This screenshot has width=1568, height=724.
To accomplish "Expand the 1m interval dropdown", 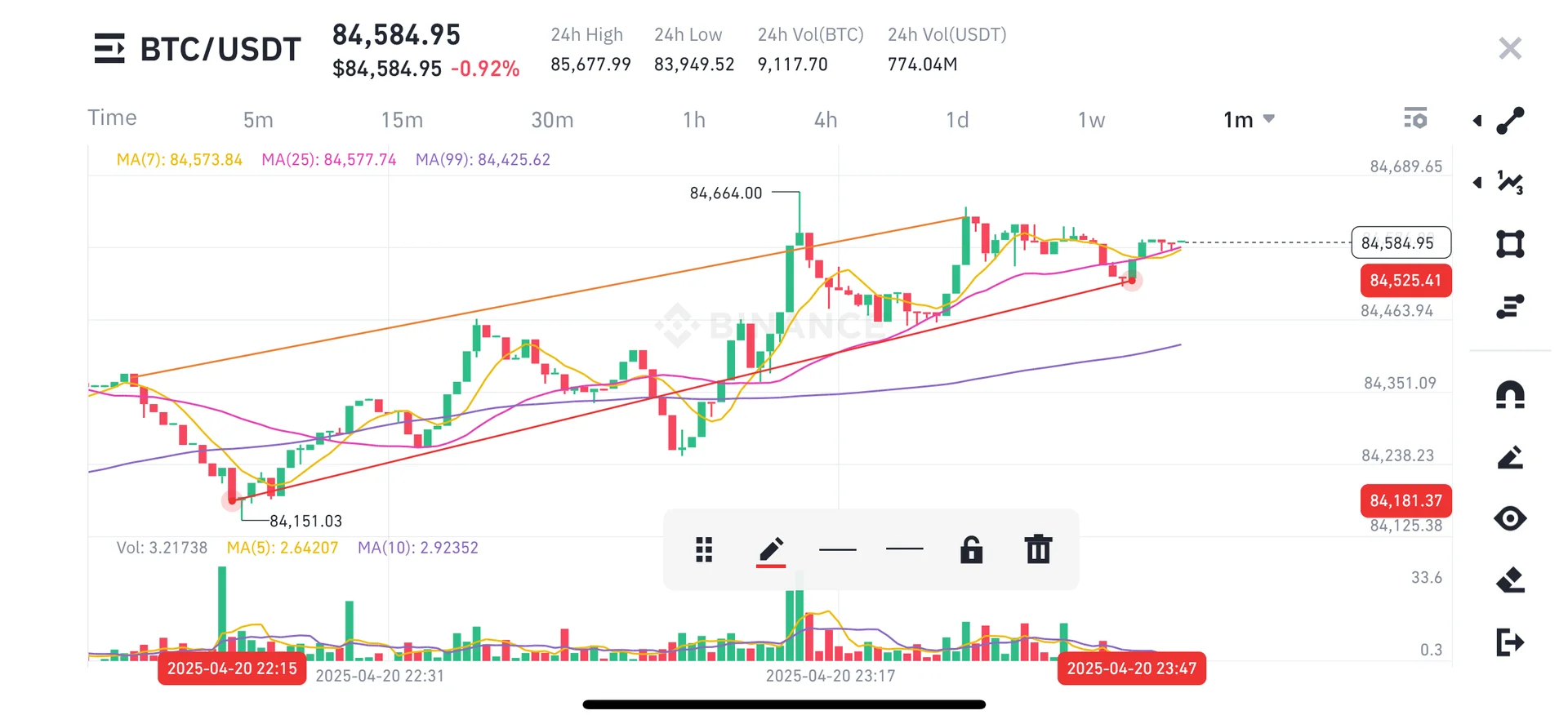I will pyautogui.click(x=1249, y=120).
